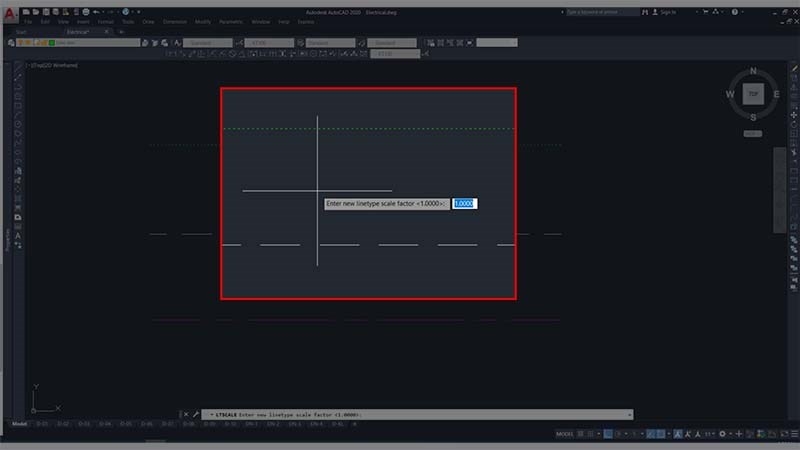Image resolution: width=800 pixels, height=450 pixels.
Task: Open the Table Style dropdown
Action: tap(330, 43)
